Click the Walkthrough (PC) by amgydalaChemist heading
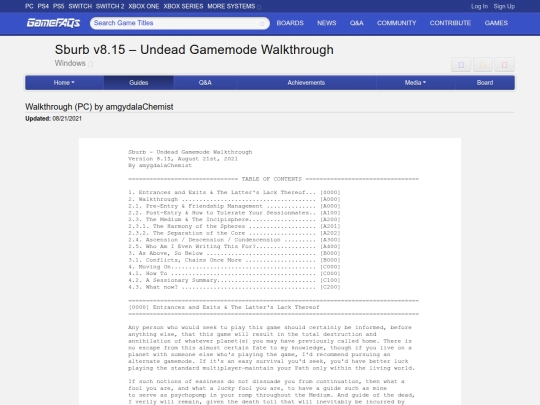Screen dimensions: 540x405 99,107
